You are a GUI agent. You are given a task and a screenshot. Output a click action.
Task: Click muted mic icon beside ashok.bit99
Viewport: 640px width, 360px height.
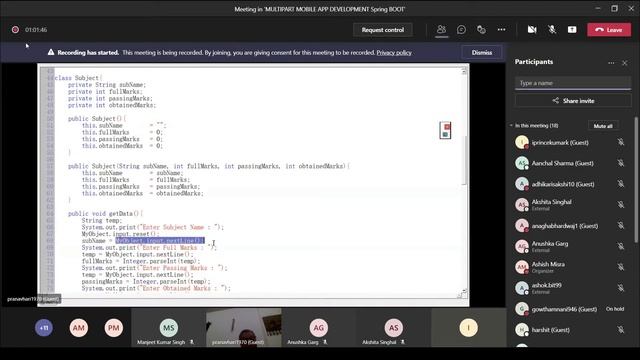tap(620, 288)
